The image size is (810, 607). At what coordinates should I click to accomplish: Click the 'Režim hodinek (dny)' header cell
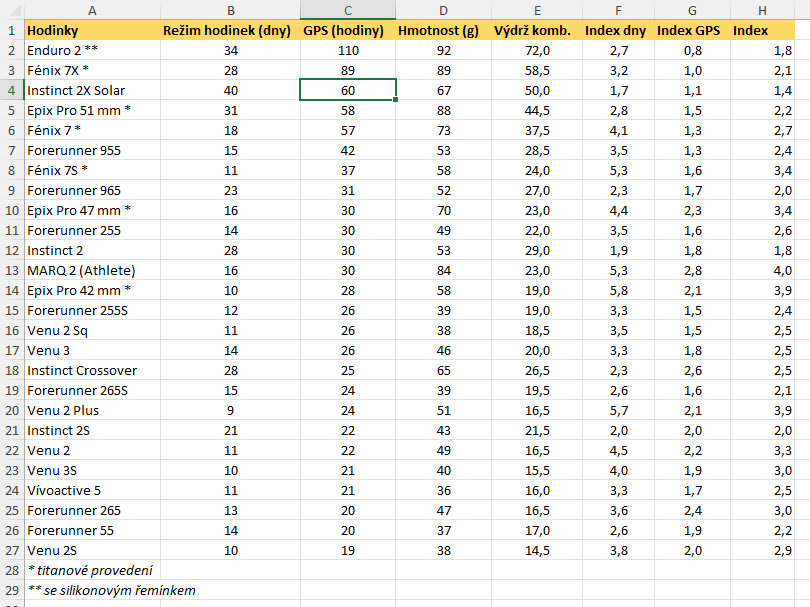(x=230, y=30)
